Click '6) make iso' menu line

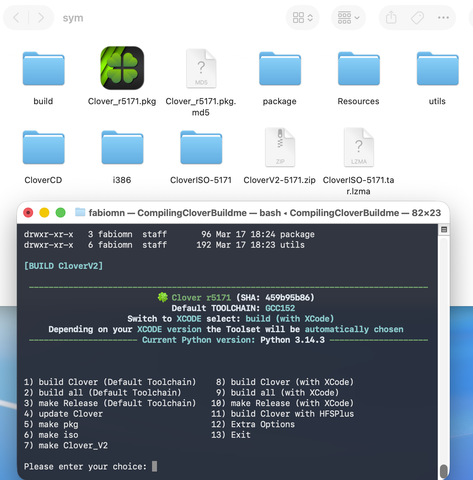pyautogui.click(x=51, y=435)
